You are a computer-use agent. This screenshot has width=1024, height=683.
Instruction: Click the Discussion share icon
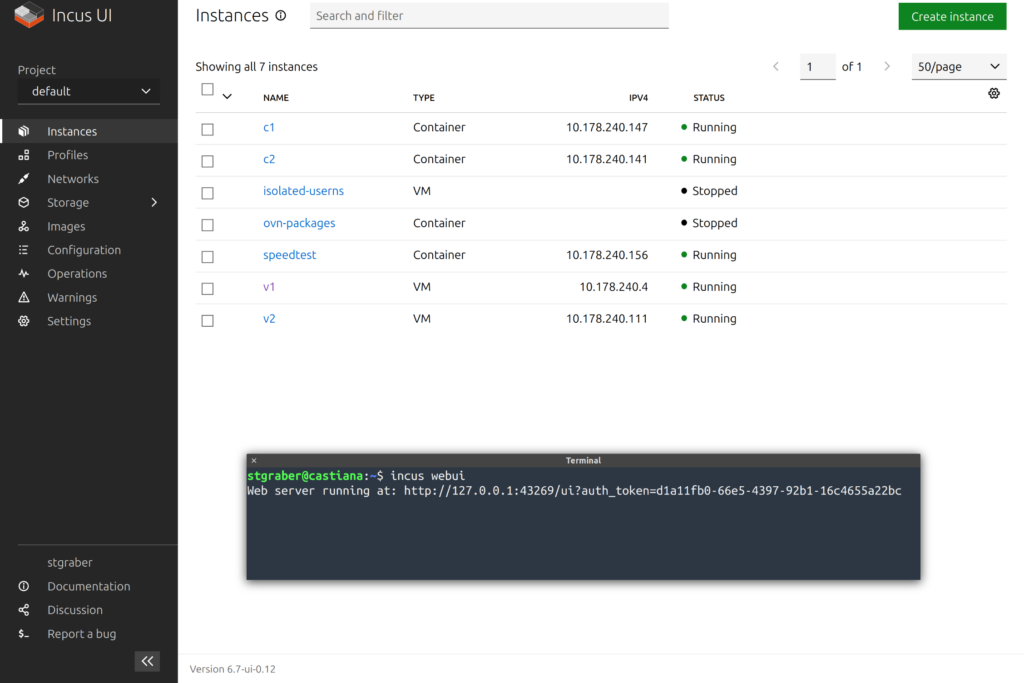[24, 610]
